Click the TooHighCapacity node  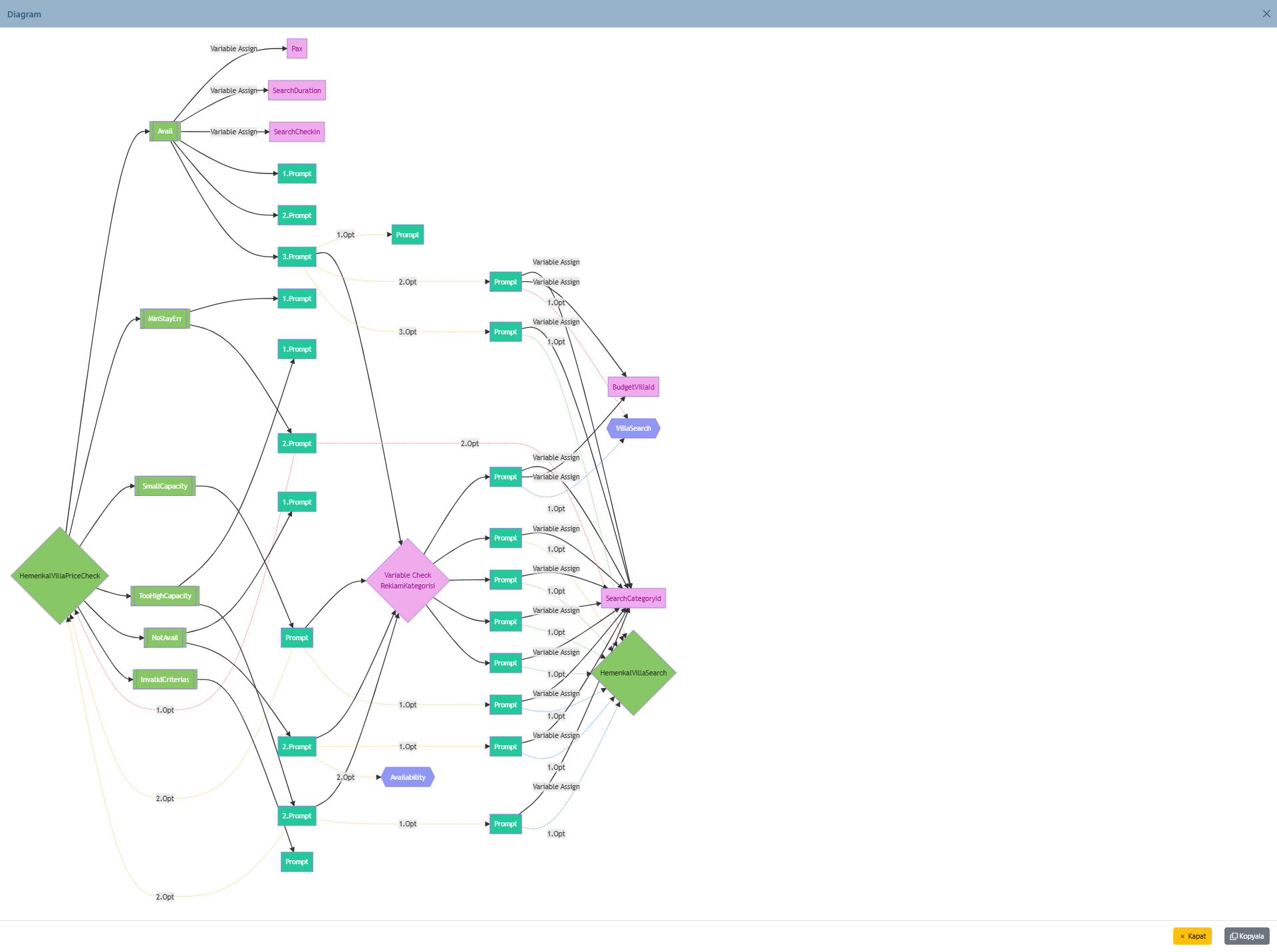pos(165,596)
